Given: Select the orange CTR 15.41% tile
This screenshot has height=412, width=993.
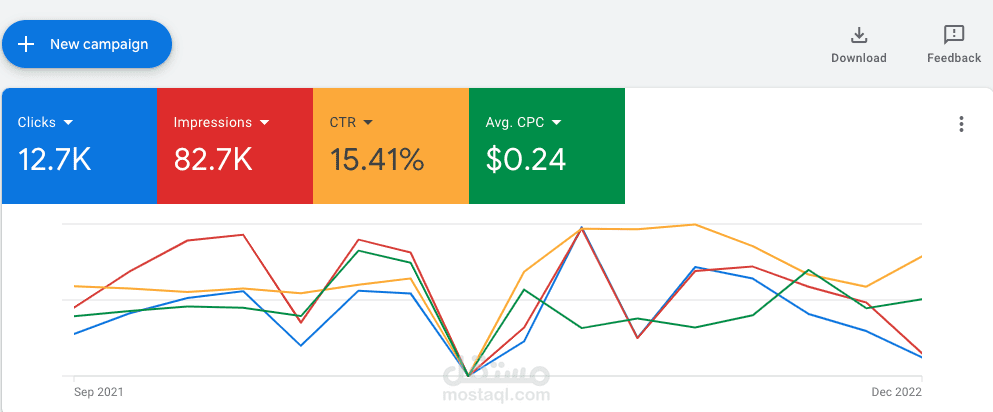Looking at the screenshot, I should coord(391,146).
